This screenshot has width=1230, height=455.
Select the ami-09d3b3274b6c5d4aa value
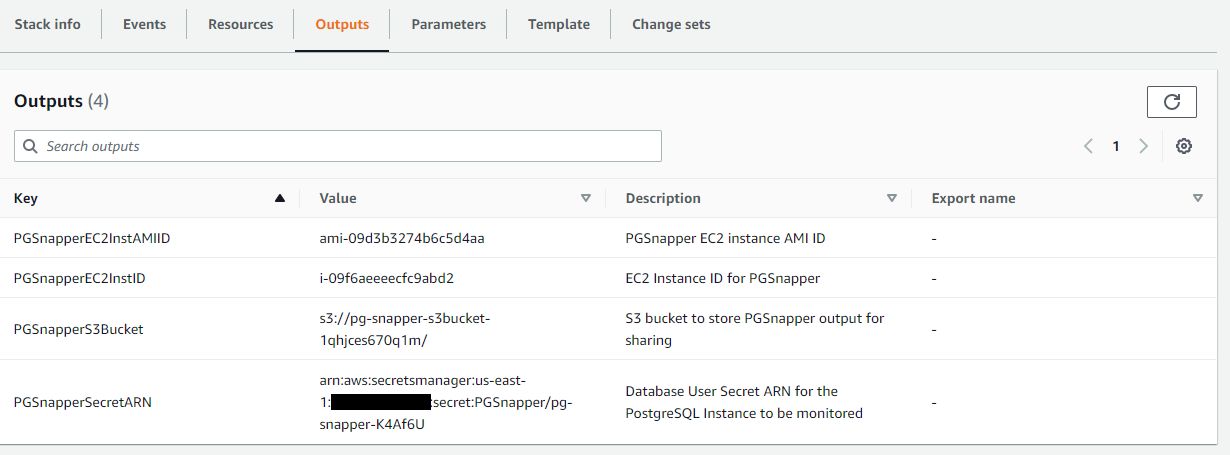tap(402, 238)
